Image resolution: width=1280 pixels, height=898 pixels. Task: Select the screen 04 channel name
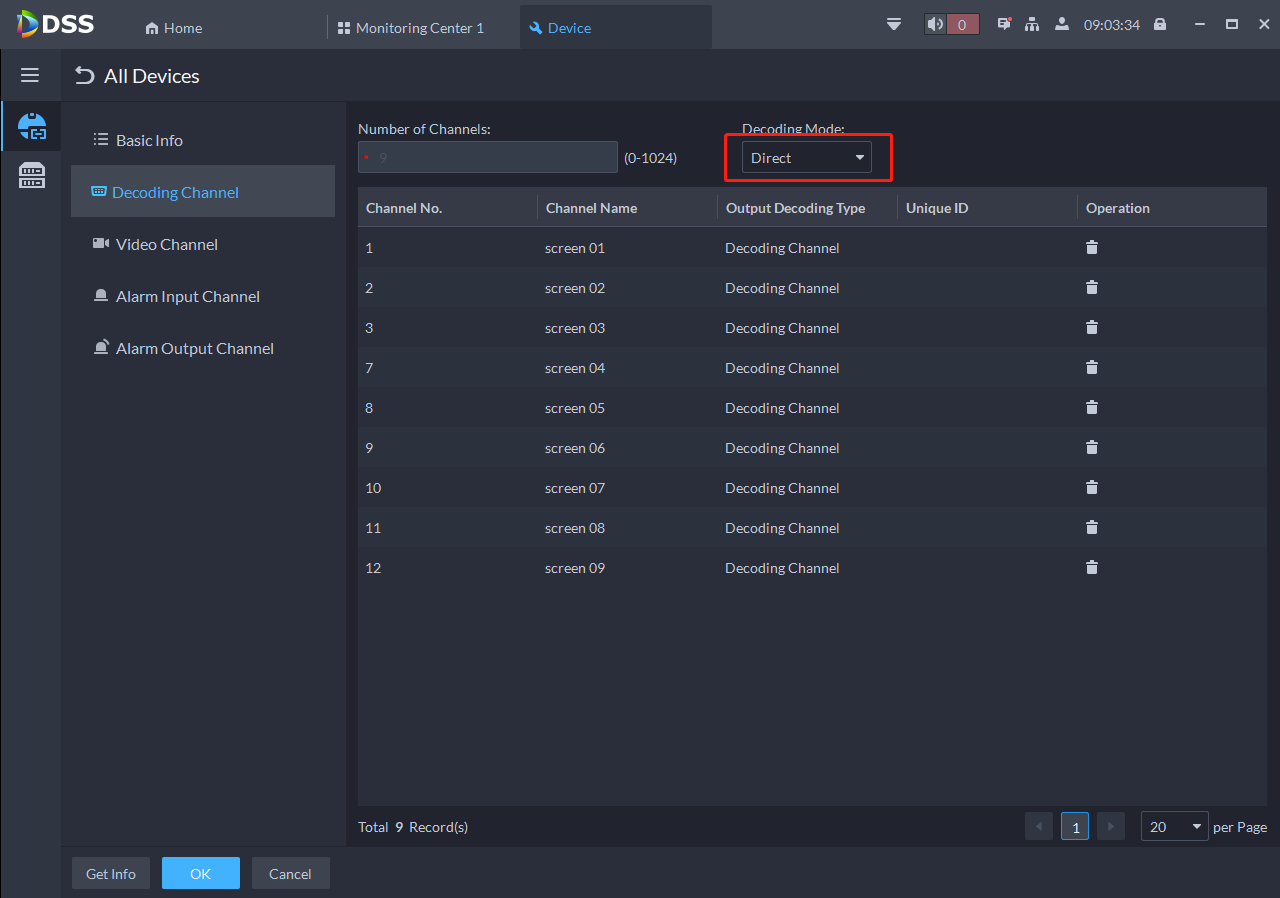tap(575, 368)
